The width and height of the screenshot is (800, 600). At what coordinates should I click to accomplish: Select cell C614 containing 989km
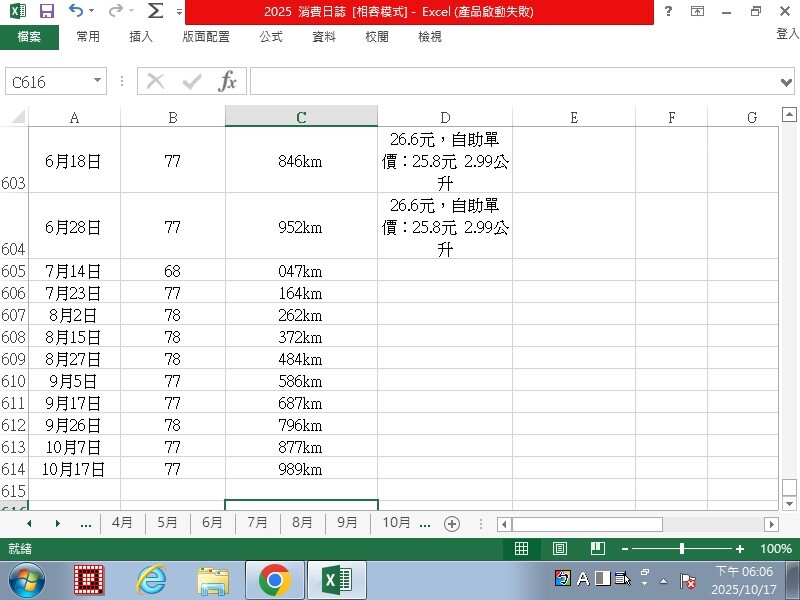coord(301,469)
